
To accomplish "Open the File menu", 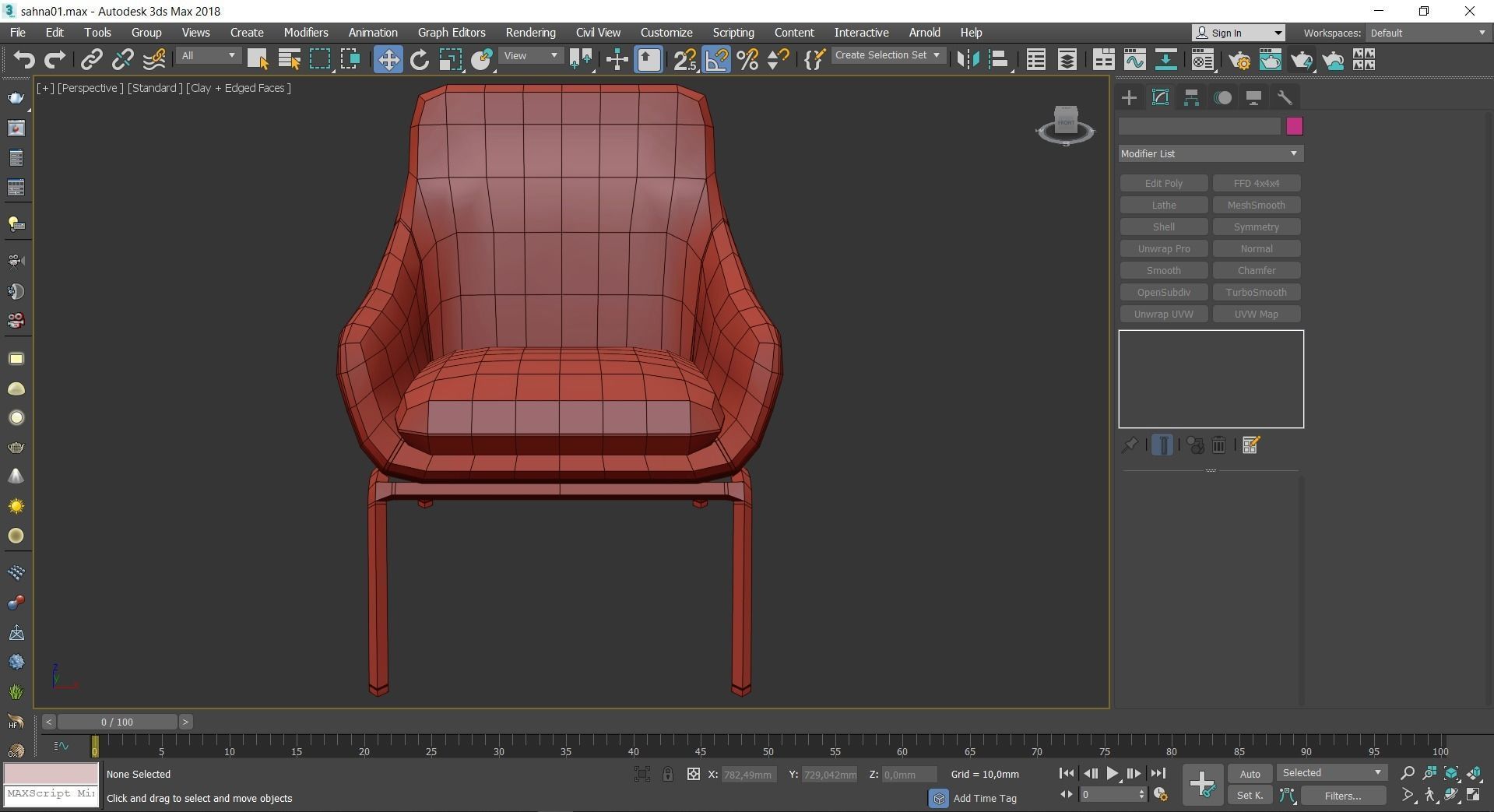I will 17,33.
